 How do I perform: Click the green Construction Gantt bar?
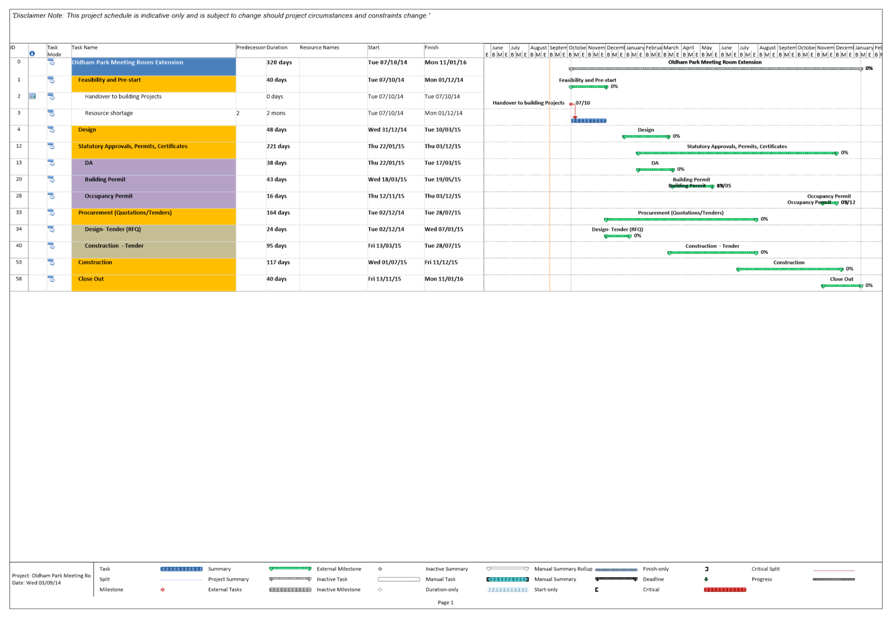pos(790,269)
